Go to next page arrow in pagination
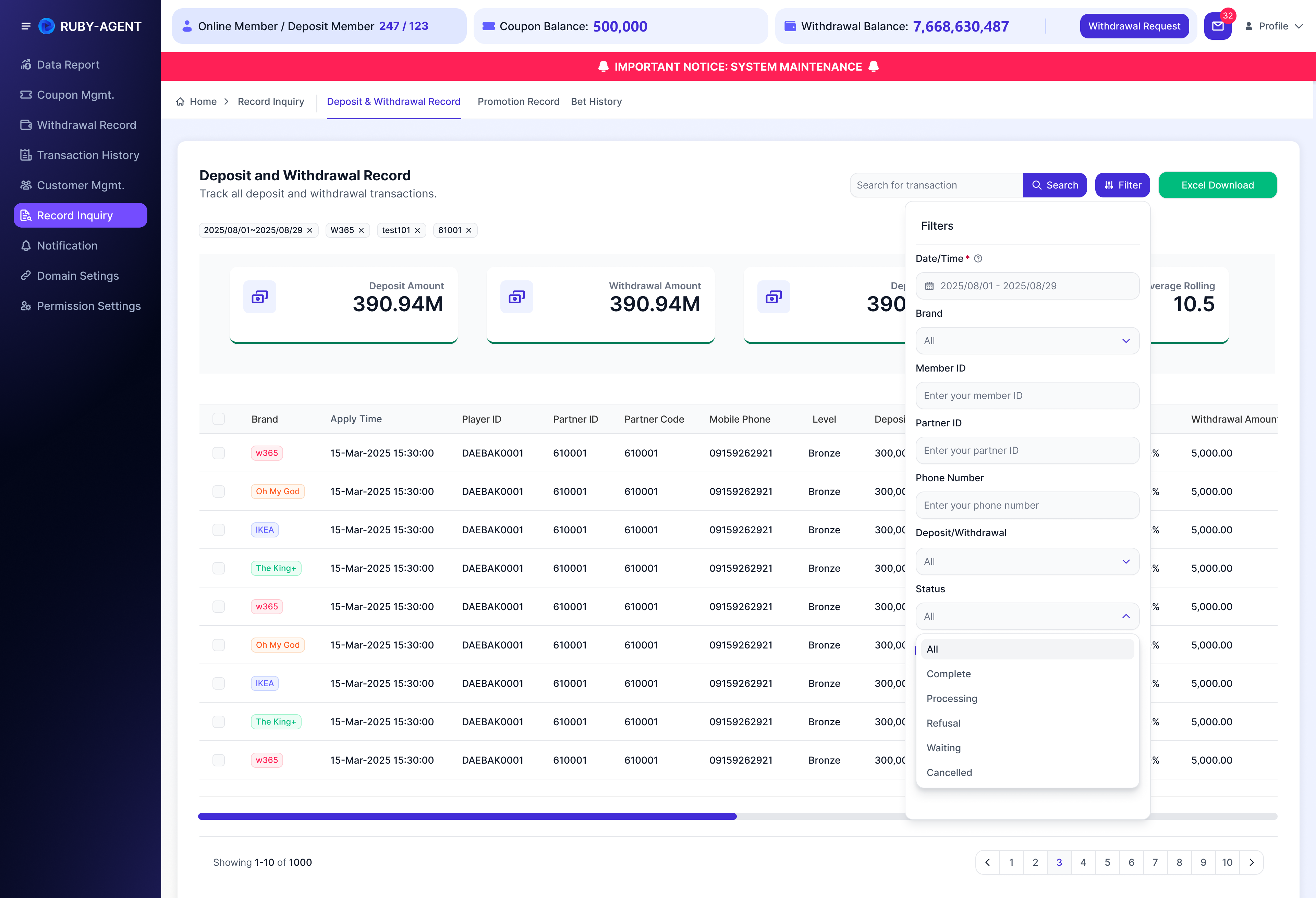The image size is (1316, 898). 1252,862
